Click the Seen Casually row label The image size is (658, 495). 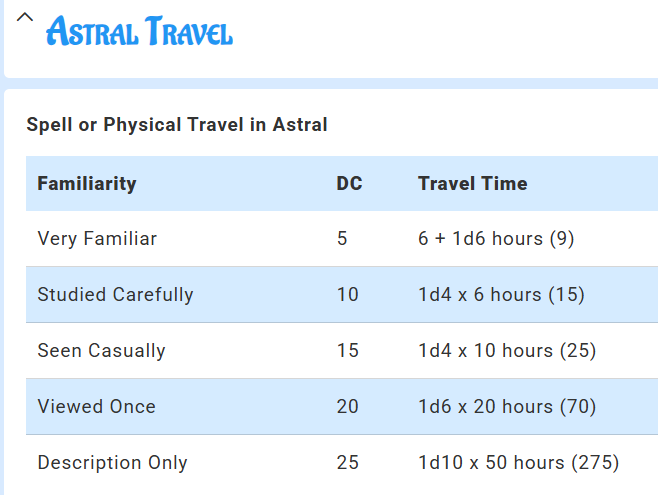coord(101,351)
